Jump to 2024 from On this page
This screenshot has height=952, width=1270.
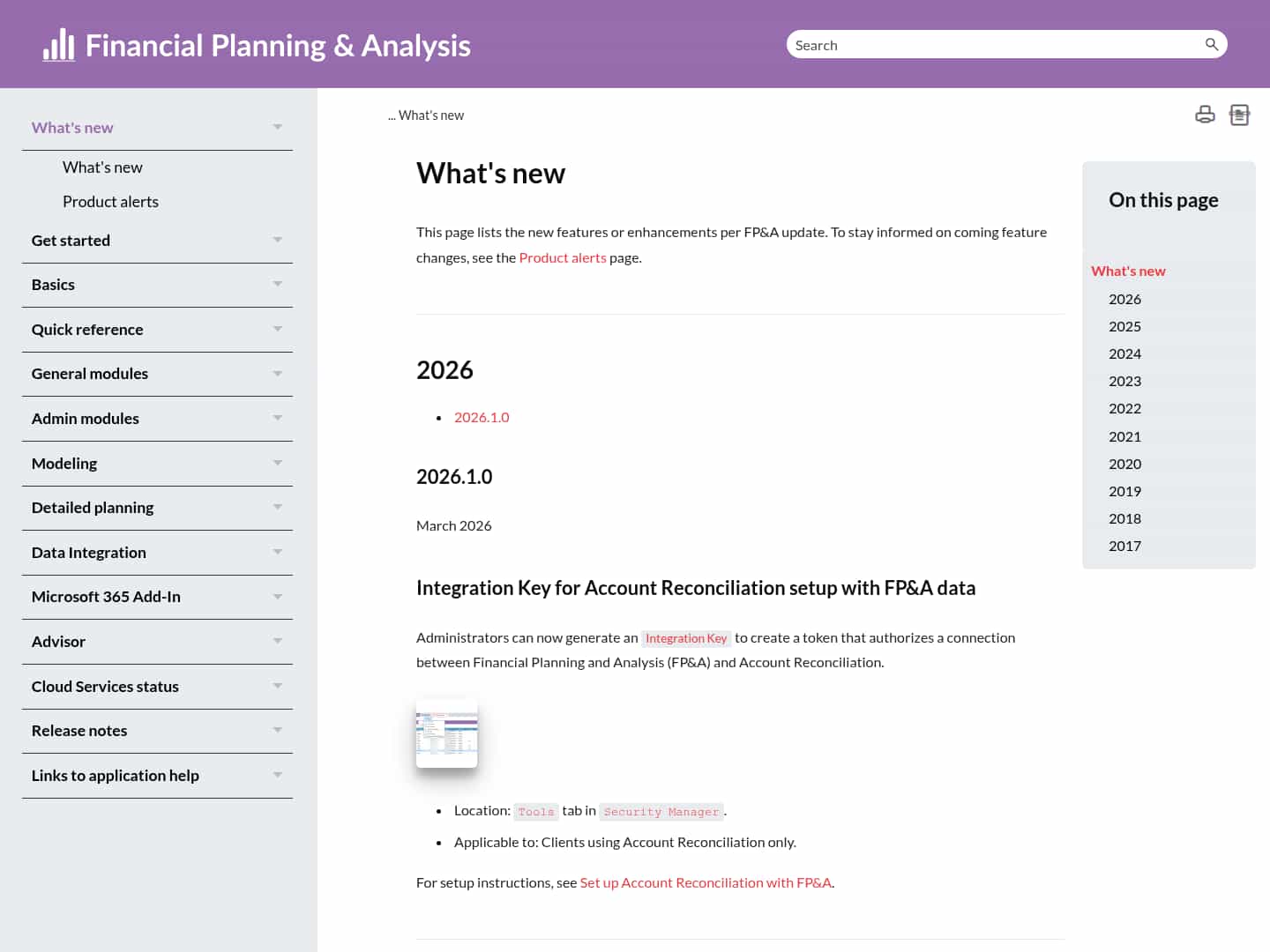(x=1124, y=353)
